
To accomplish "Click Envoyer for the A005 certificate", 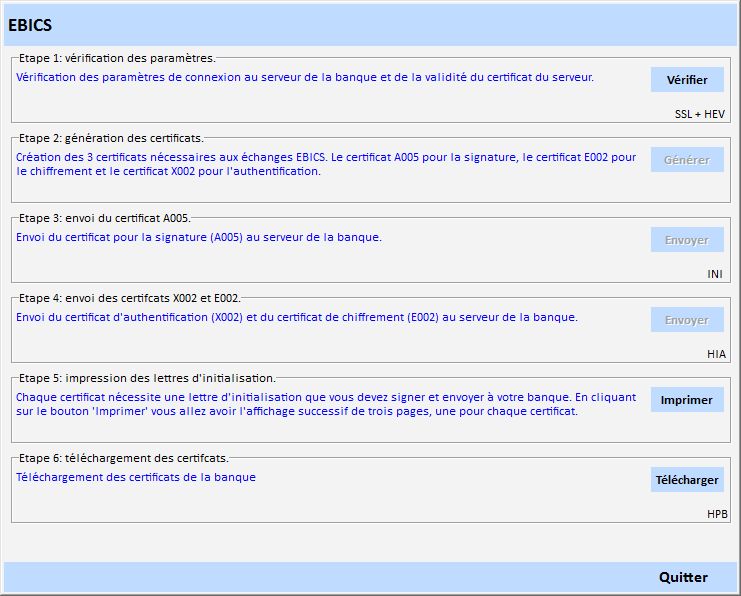I will 686,240.
